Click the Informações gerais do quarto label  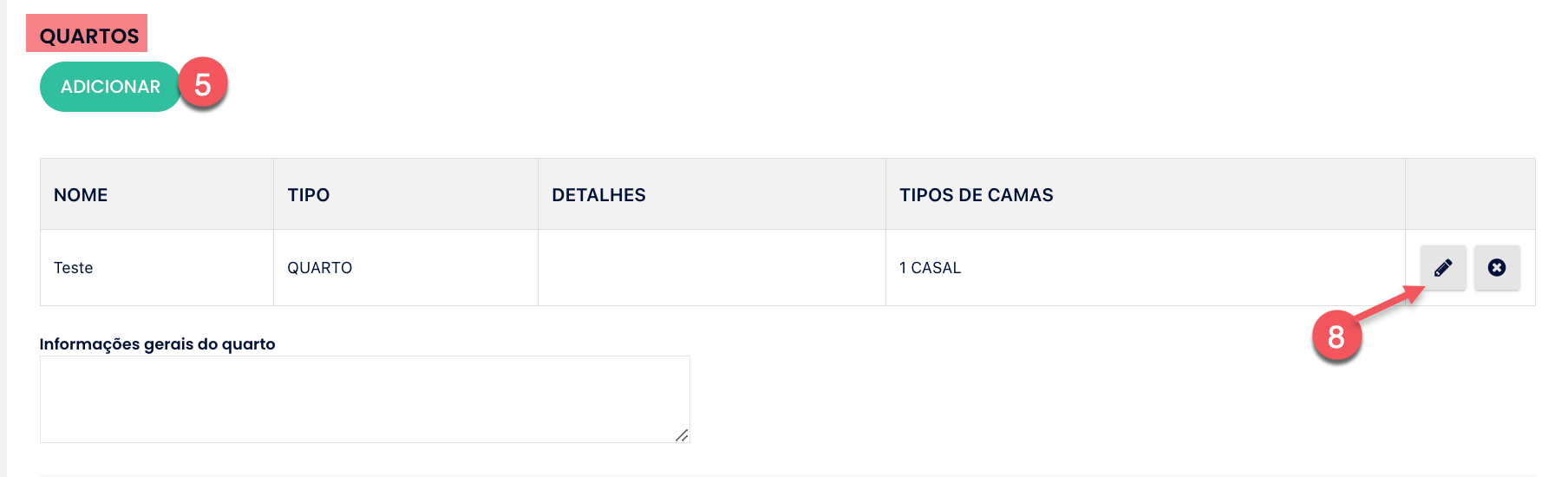click(x=157, y=344)
